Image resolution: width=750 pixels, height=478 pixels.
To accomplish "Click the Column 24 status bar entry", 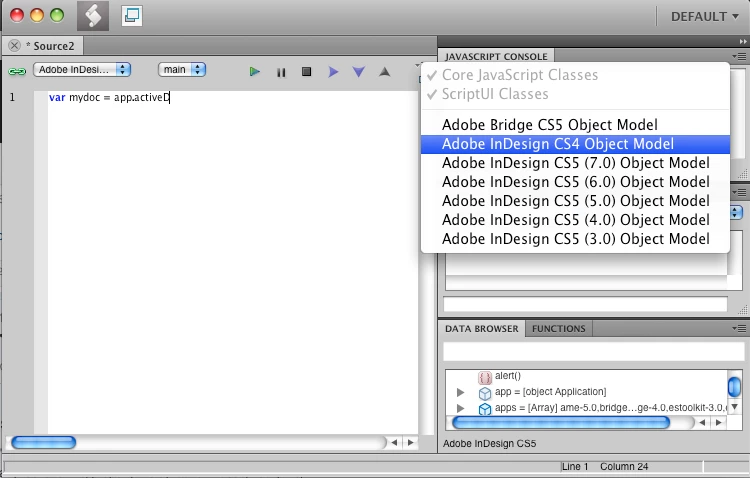I will click(624, 467).
